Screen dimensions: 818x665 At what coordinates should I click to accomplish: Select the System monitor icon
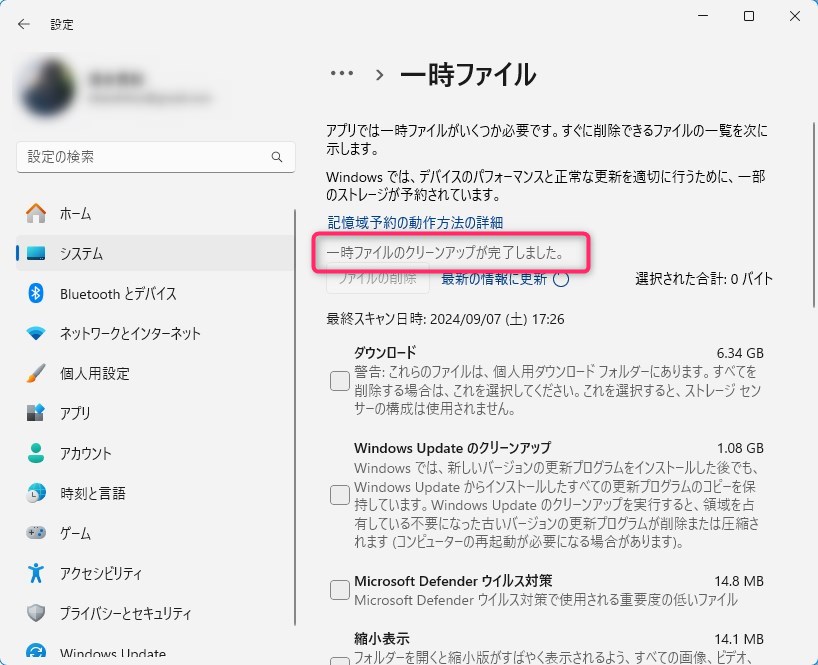pyautogui.click(x=36, y=253)
